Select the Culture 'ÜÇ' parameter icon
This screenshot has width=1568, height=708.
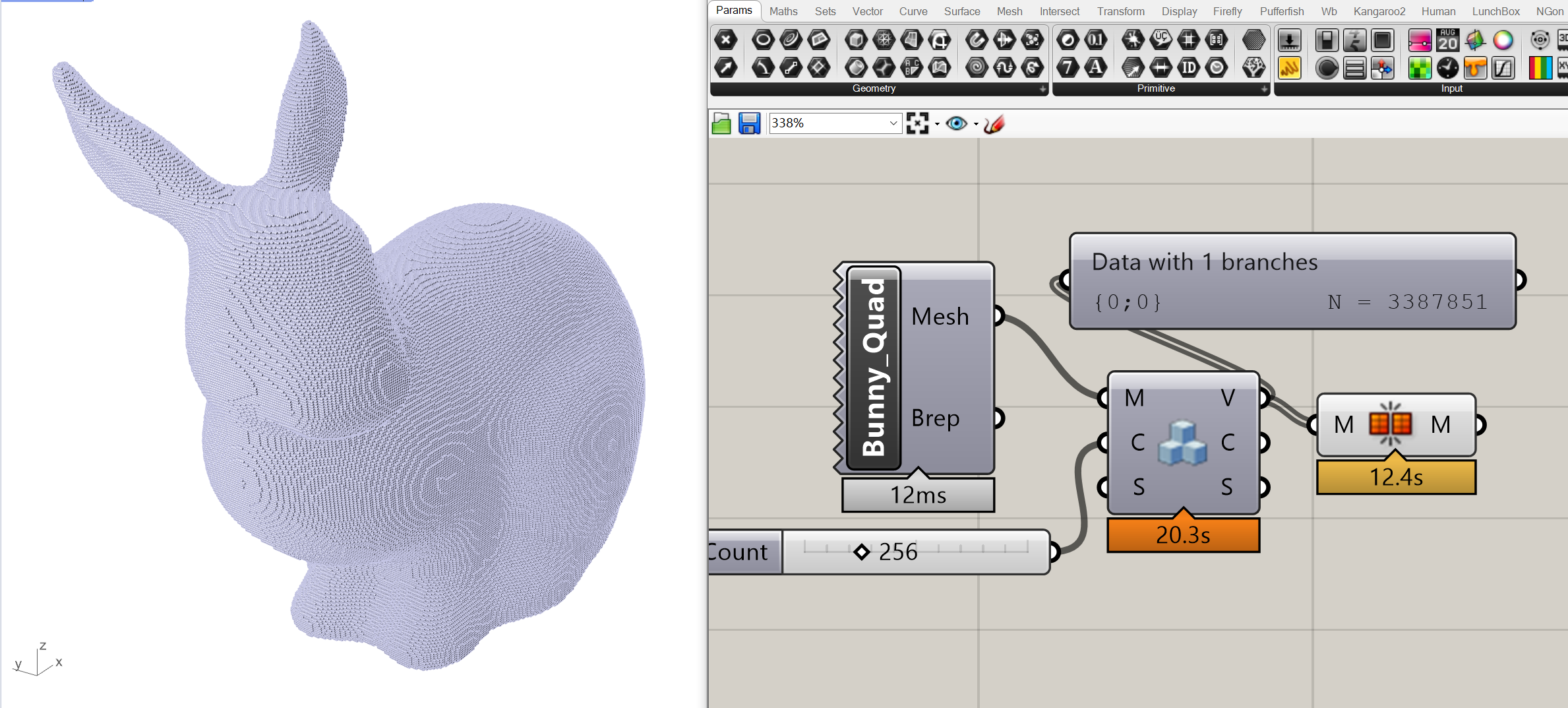pyautogui.click(x=1161, y=40)
